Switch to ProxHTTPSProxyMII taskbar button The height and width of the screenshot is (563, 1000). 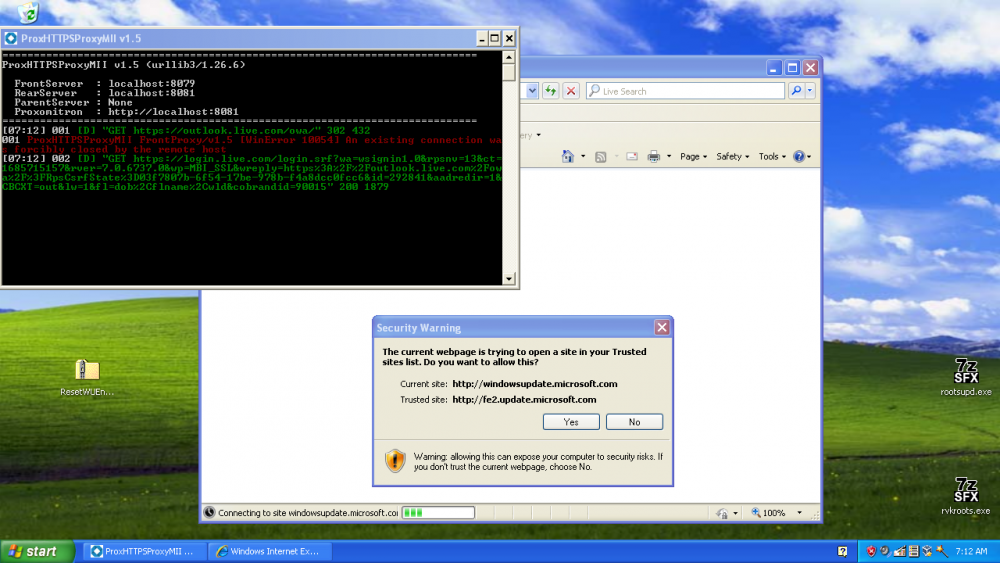(x=143, y=552)
